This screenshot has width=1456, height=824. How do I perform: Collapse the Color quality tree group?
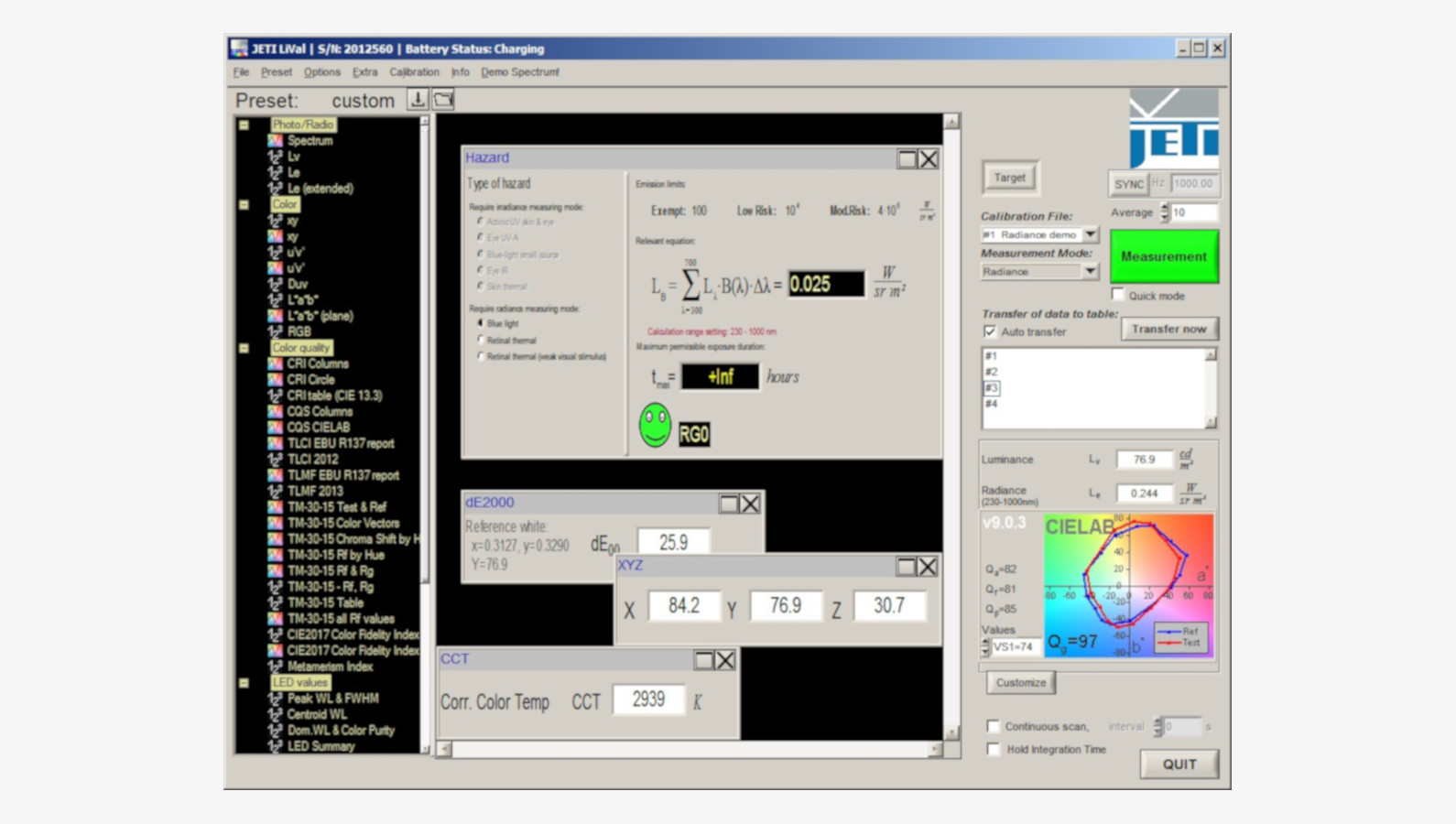point(244,348)
